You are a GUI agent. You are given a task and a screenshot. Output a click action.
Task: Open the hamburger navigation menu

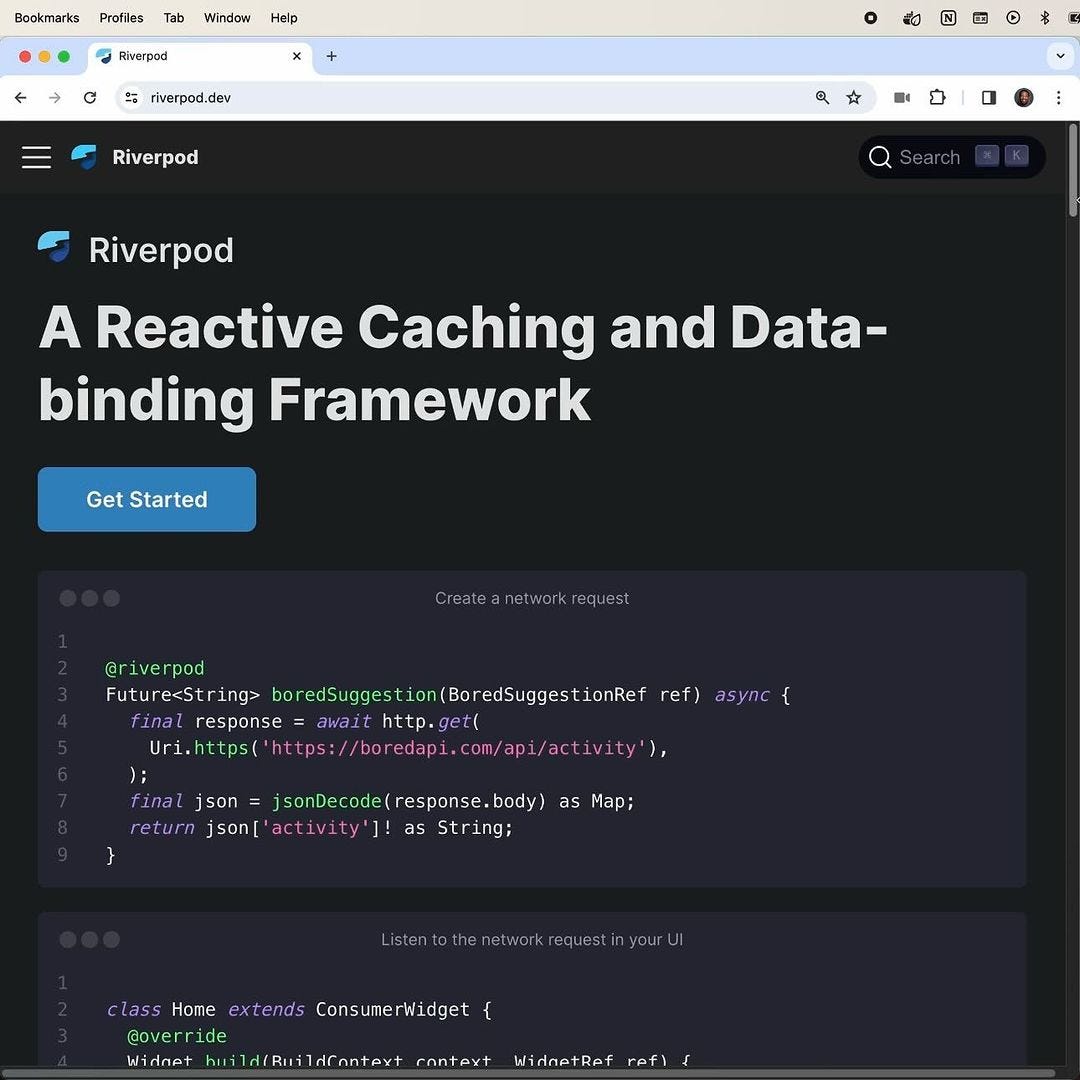(36, 157)
